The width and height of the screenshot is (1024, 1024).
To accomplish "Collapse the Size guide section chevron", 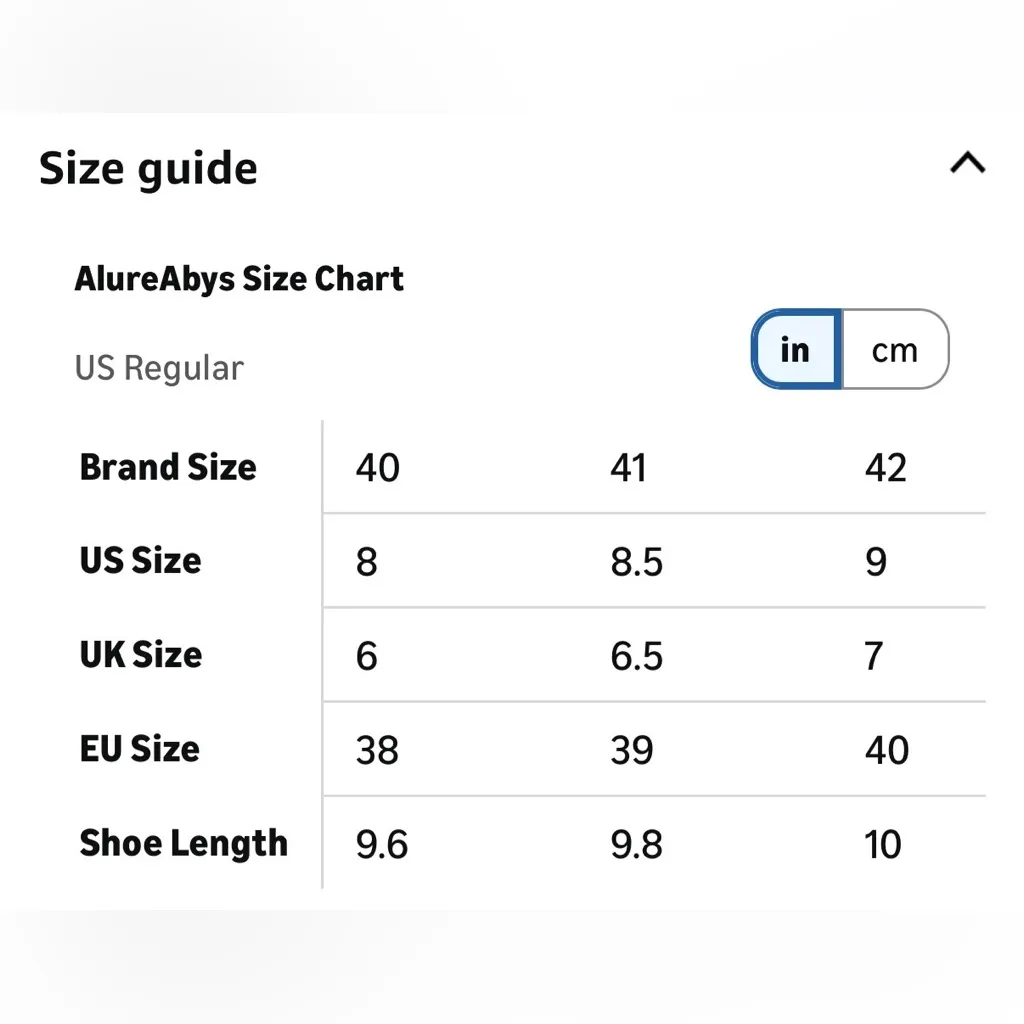I will point(967,163).
